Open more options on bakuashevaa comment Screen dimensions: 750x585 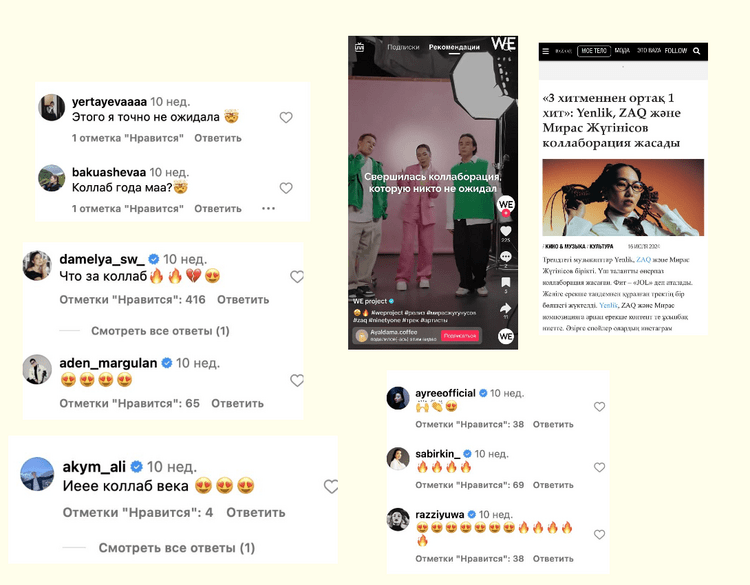(x=268, y=209)
